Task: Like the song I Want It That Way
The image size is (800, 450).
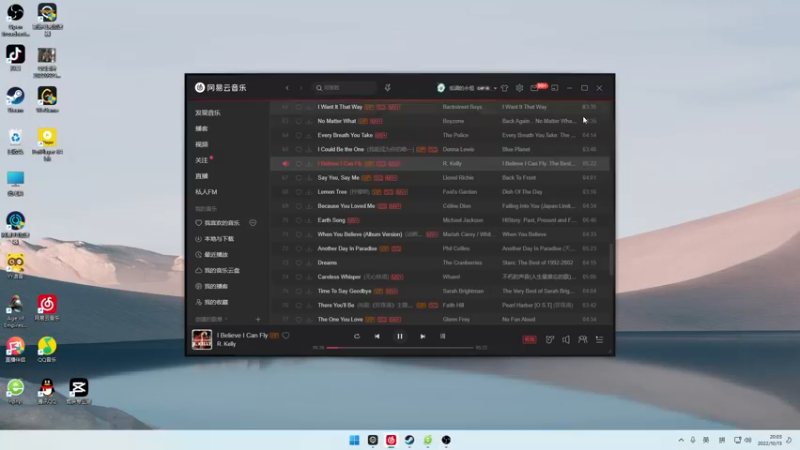Action: [298, 107]
